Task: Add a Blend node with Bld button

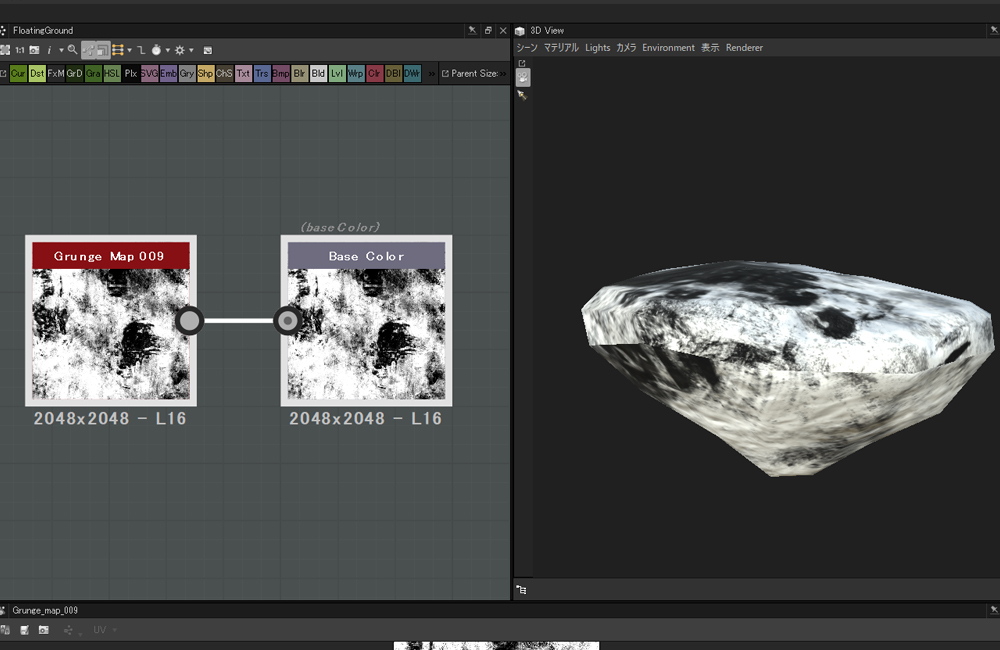Action: pos(318,73)
